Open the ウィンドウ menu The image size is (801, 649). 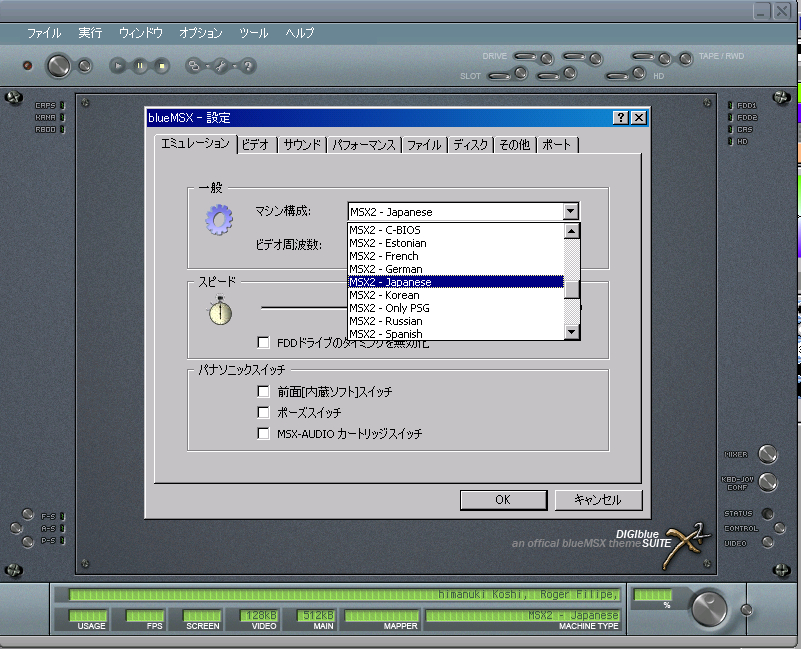(140, 33)
